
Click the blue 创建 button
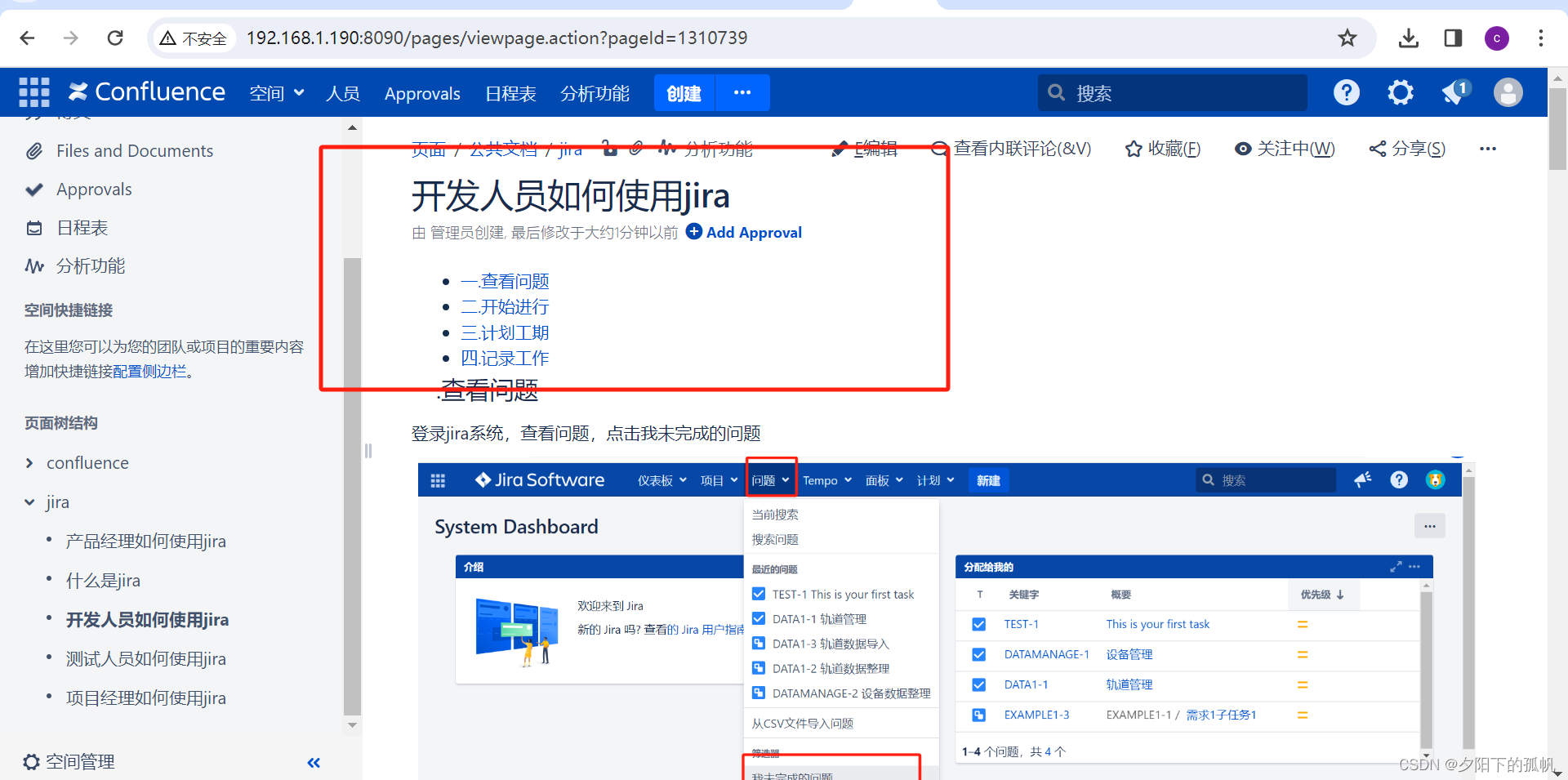pos(684,92)
